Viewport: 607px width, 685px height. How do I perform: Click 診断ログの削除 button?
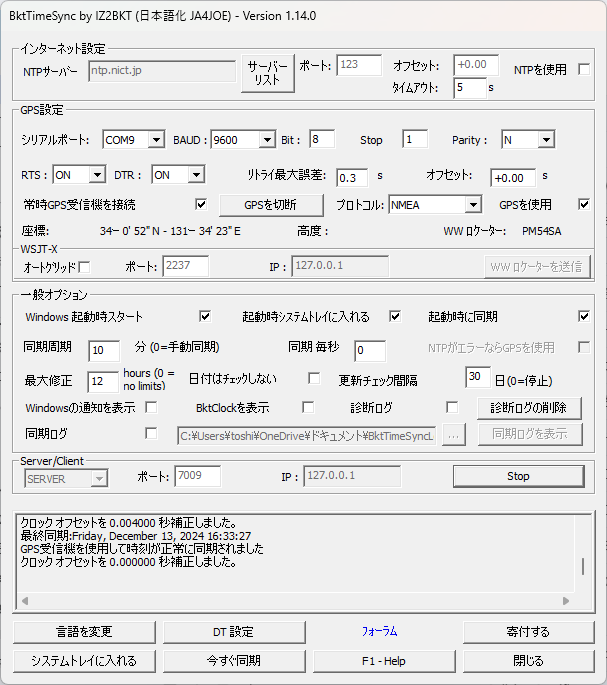[529, 408]
